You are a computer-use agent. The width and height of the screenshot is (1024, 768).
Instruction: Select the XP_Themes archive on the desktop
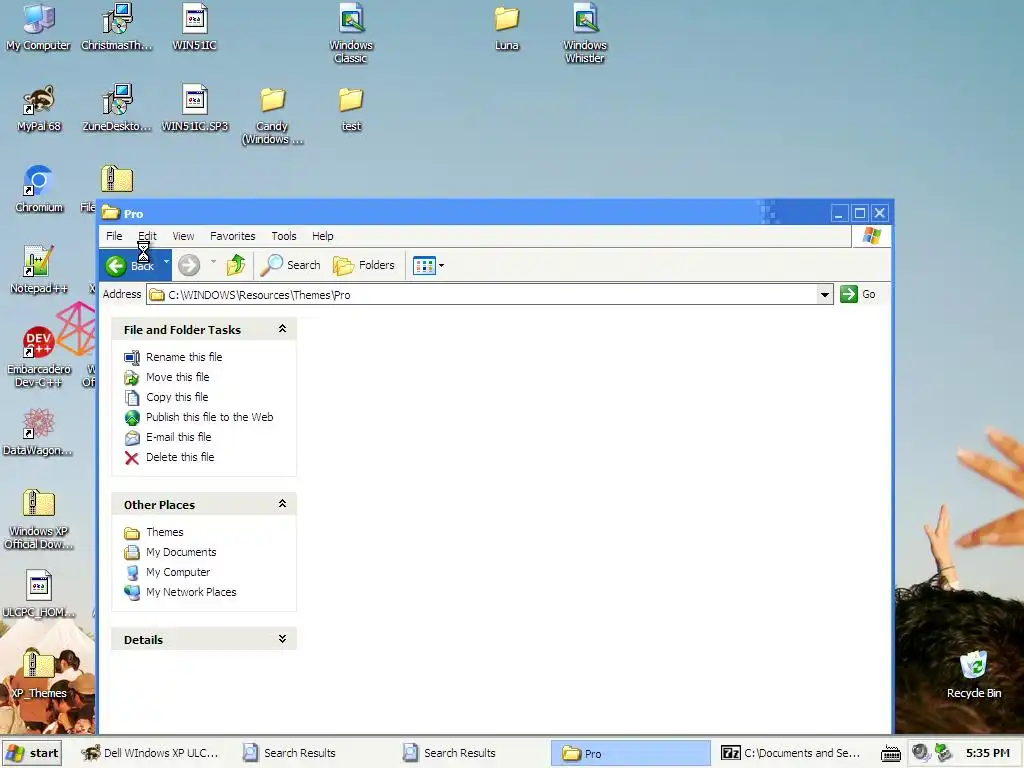39,676
